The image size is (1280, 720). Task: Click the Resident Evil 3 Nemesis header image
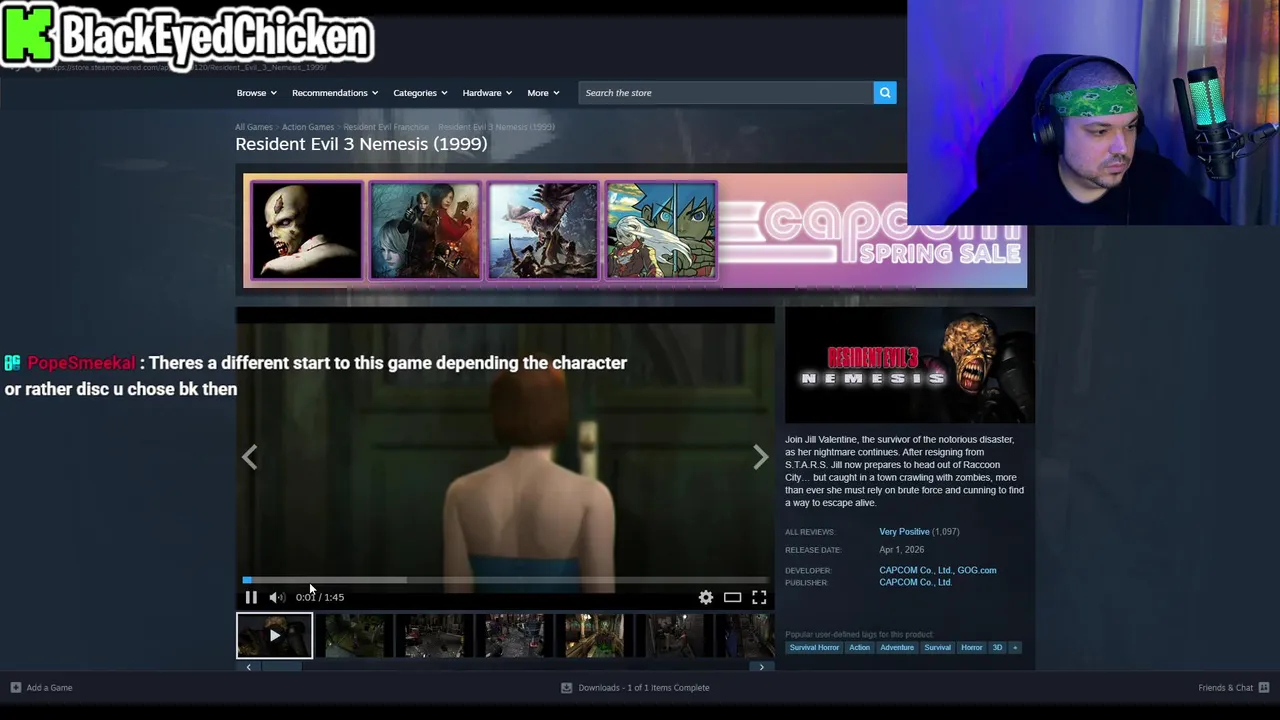pos(910,365)
